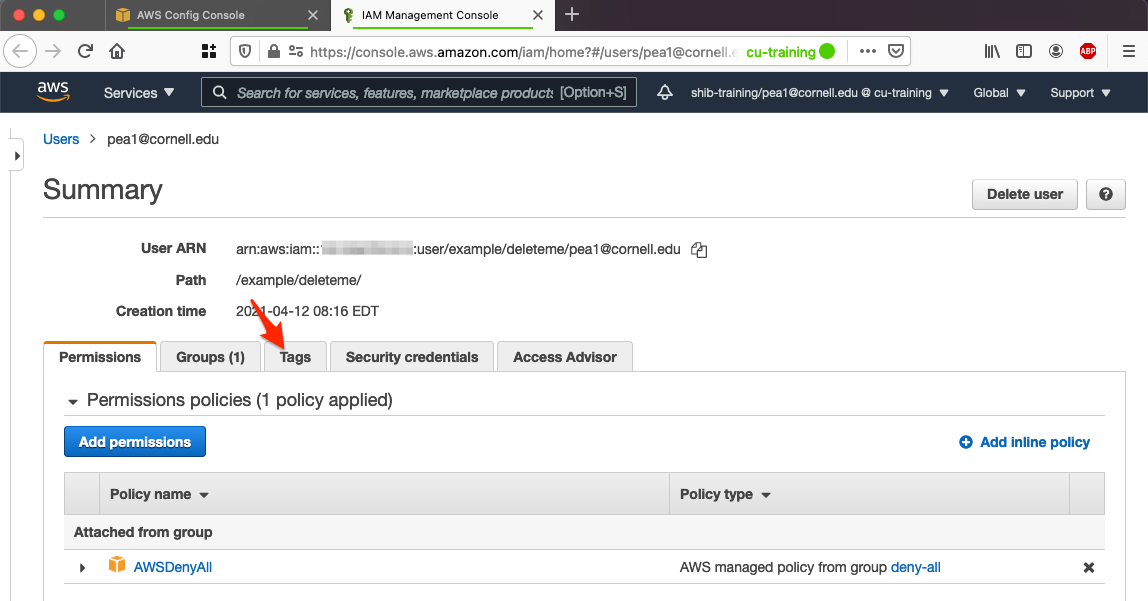Click the AWS services search field

coord(419,92)
